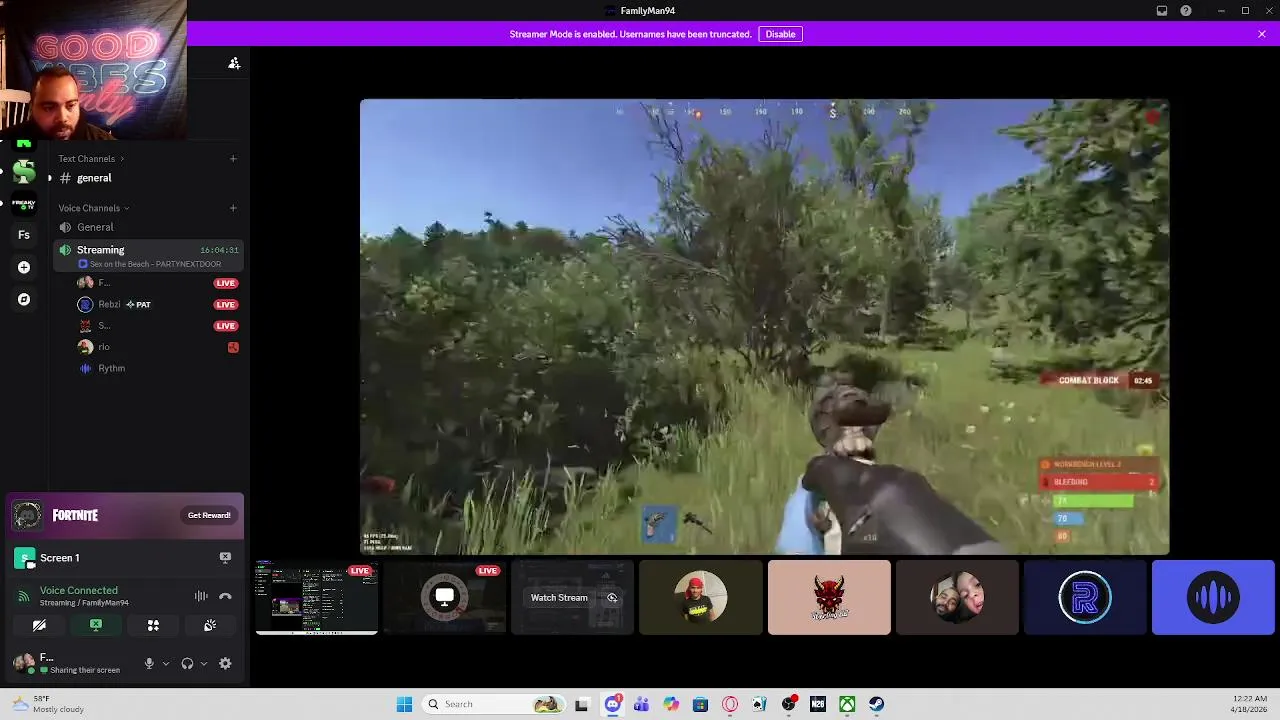Viewport: 1280px width, 720px height.
Task: Select the yellow-shirt user tile
Action: pos(701,597)
